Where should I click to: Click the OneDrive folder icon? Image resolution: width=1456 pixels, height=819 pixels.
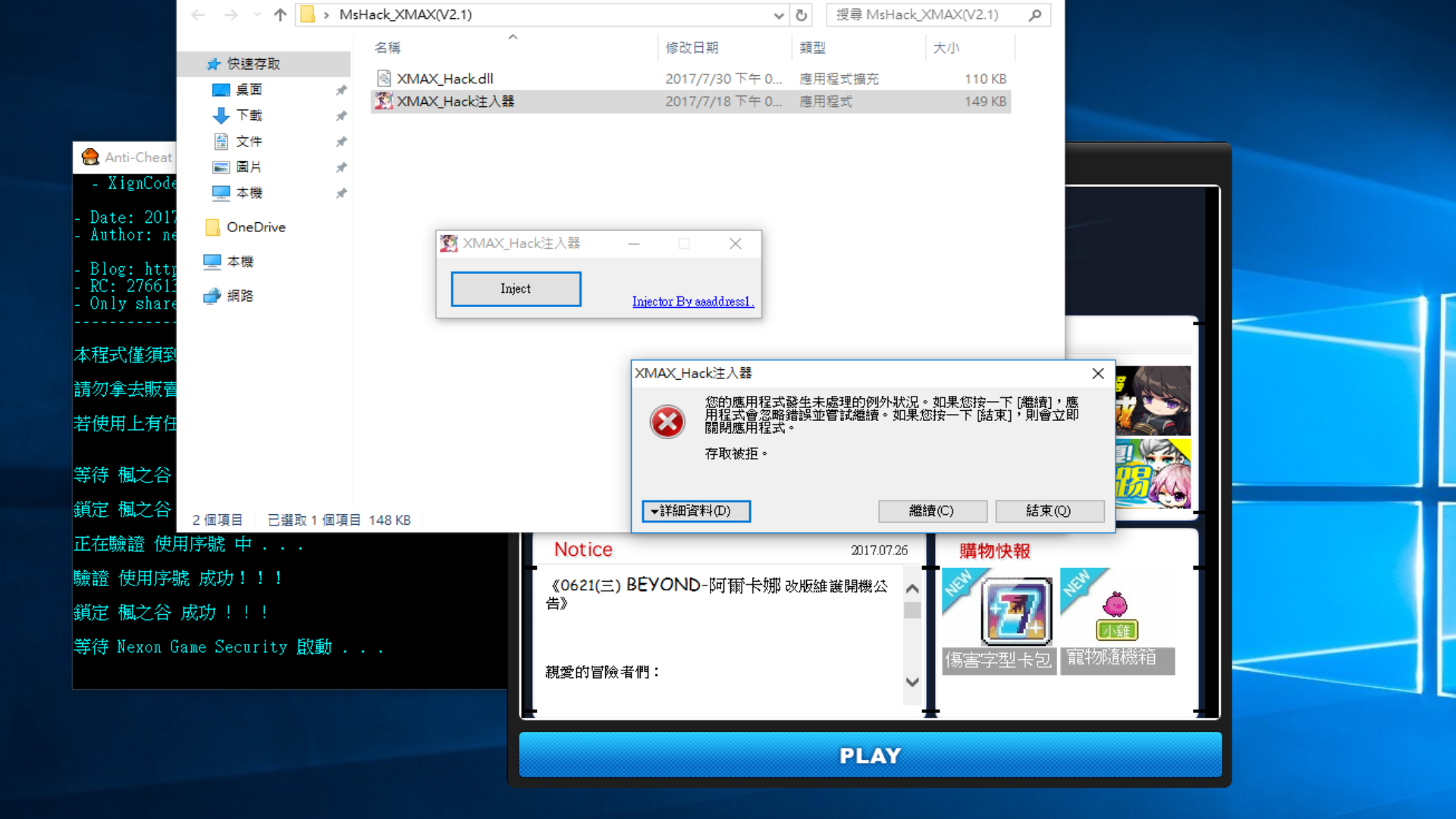213,227
